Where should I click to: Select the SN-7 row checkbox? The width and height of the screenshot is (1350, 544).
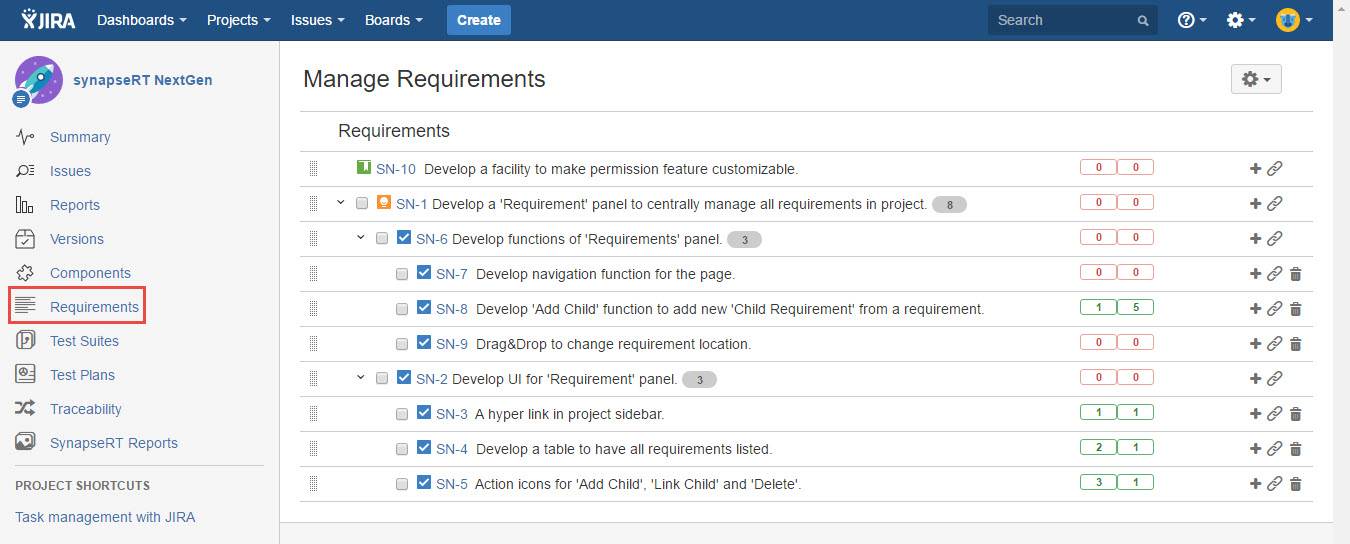click(402, 274)
